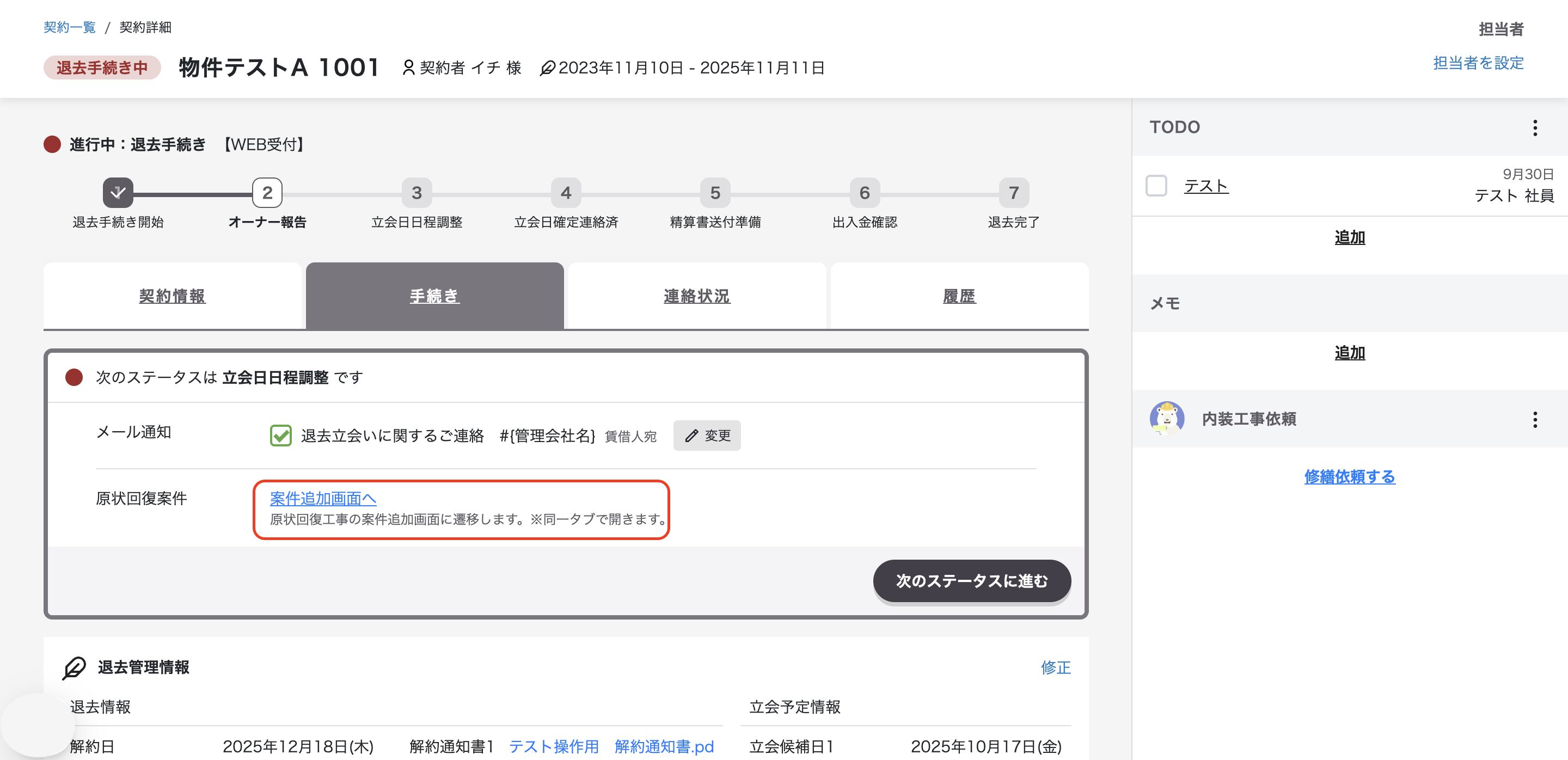1568x760 pixels.
Task: Click the 退去手続き中 status badge
Action: point(102,68)
